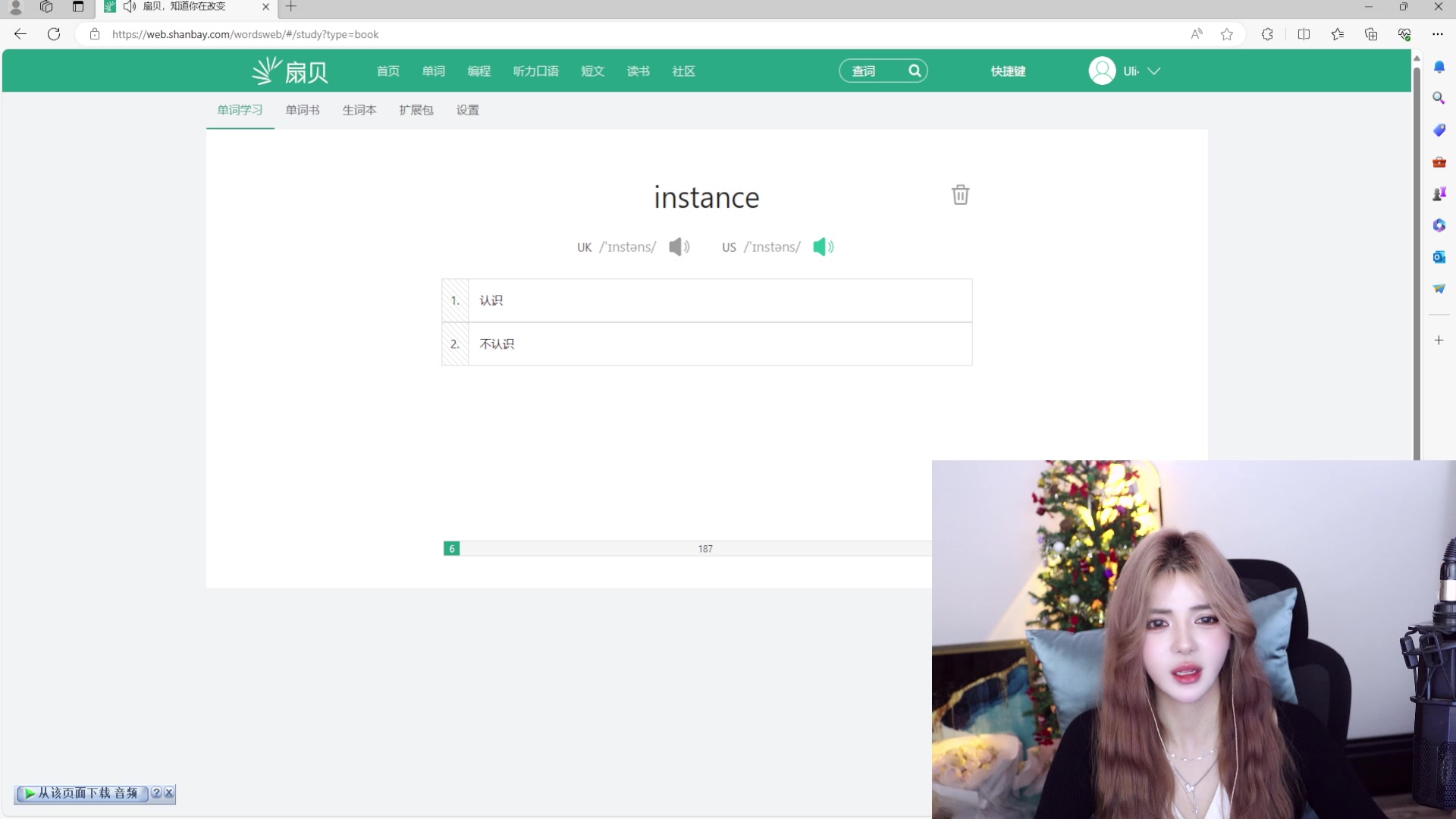Switch to the 扩展包 tab
The image size is (1456, 819).
click(x=416, y=110)
